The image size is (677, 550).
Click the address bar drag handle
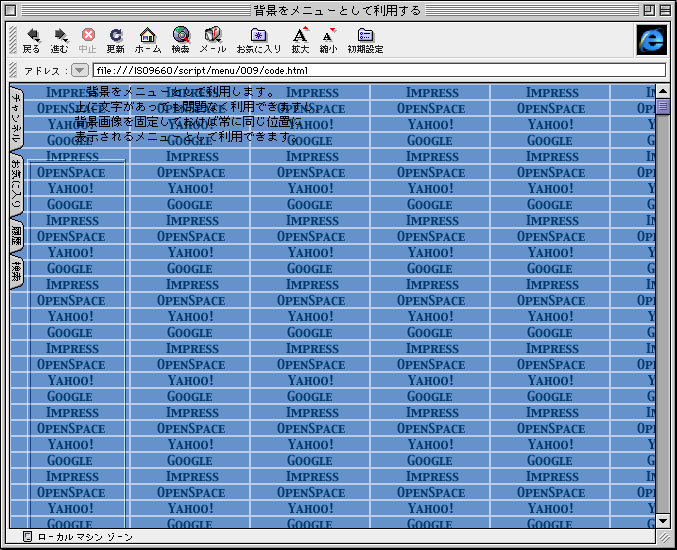click(13, 70)
